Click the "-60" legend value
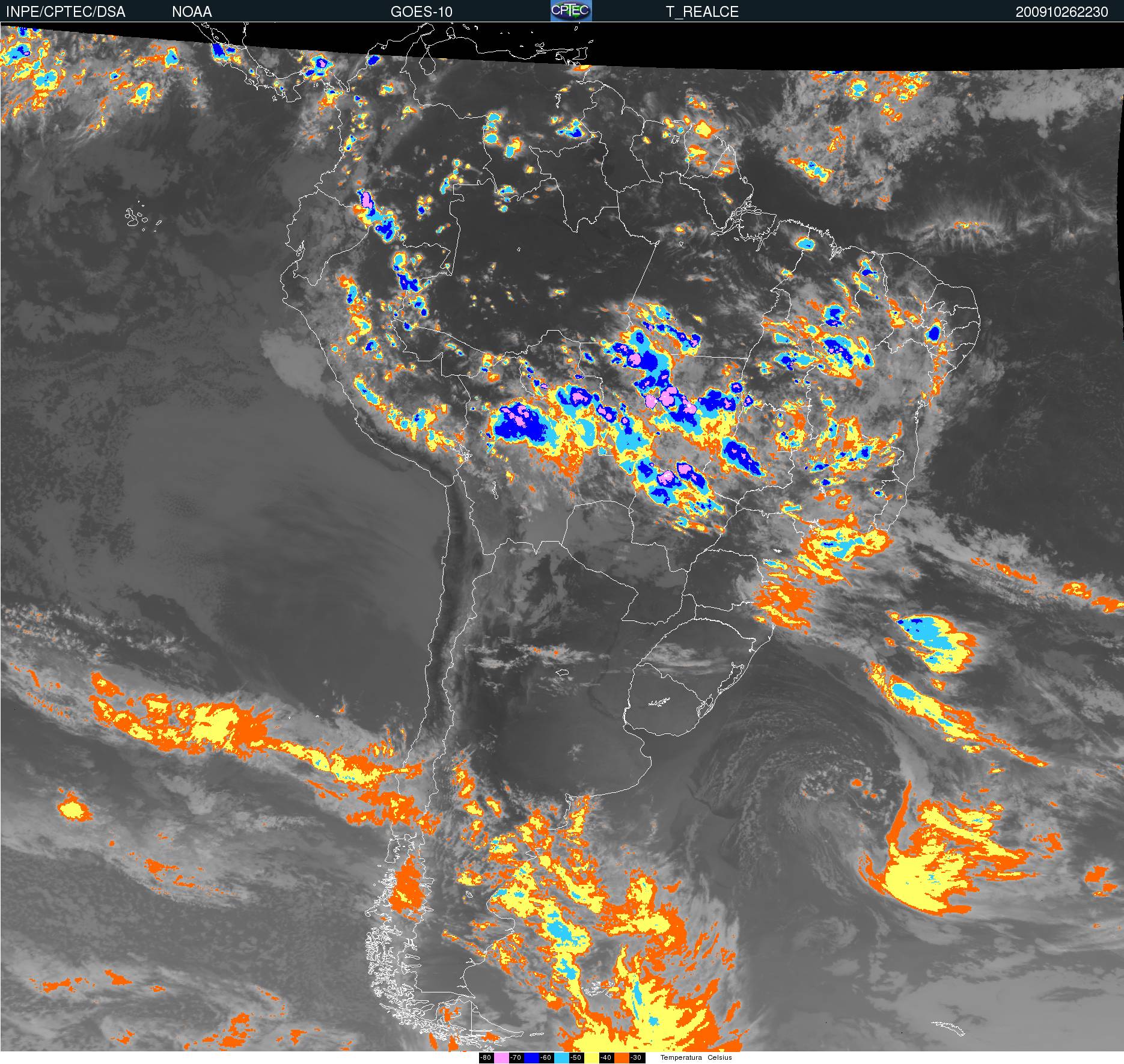 [x=546, y=1057]
